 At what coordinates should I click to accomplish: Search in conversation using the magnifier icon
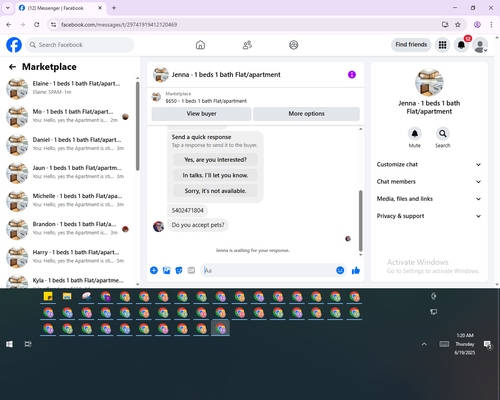coord(443,134)
